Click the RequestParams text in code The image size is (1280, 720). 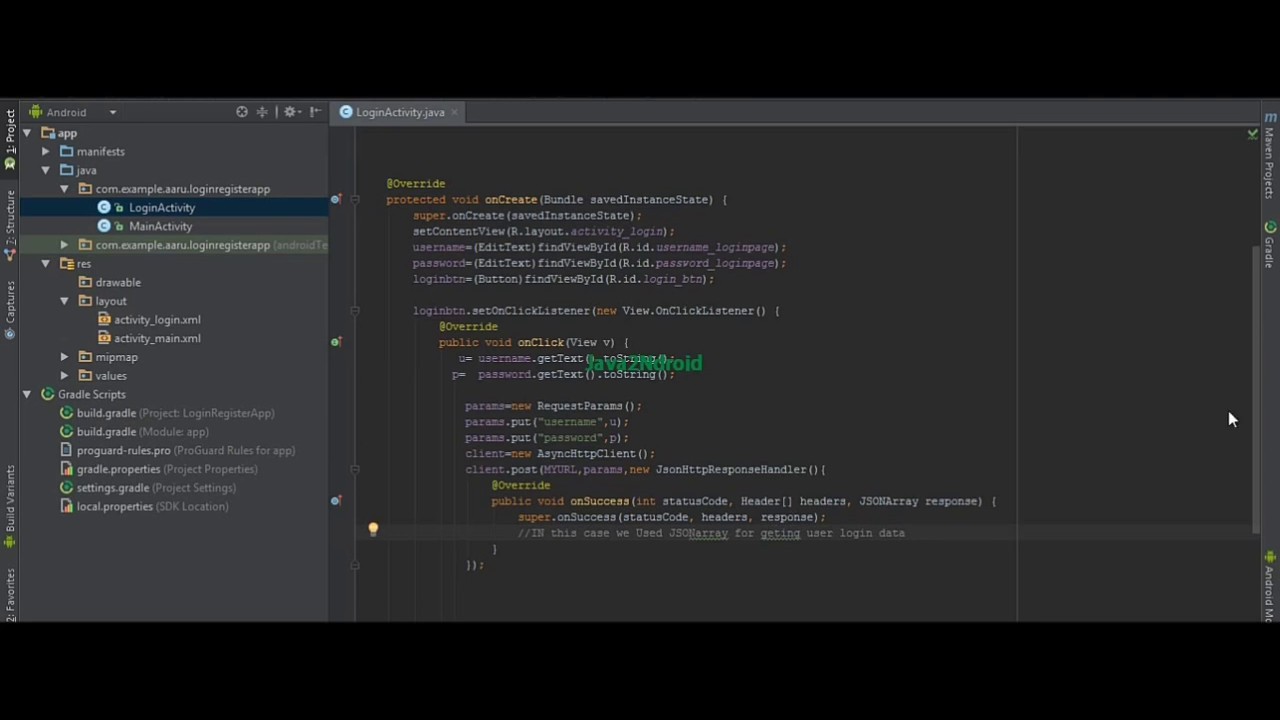pos(579,406)
